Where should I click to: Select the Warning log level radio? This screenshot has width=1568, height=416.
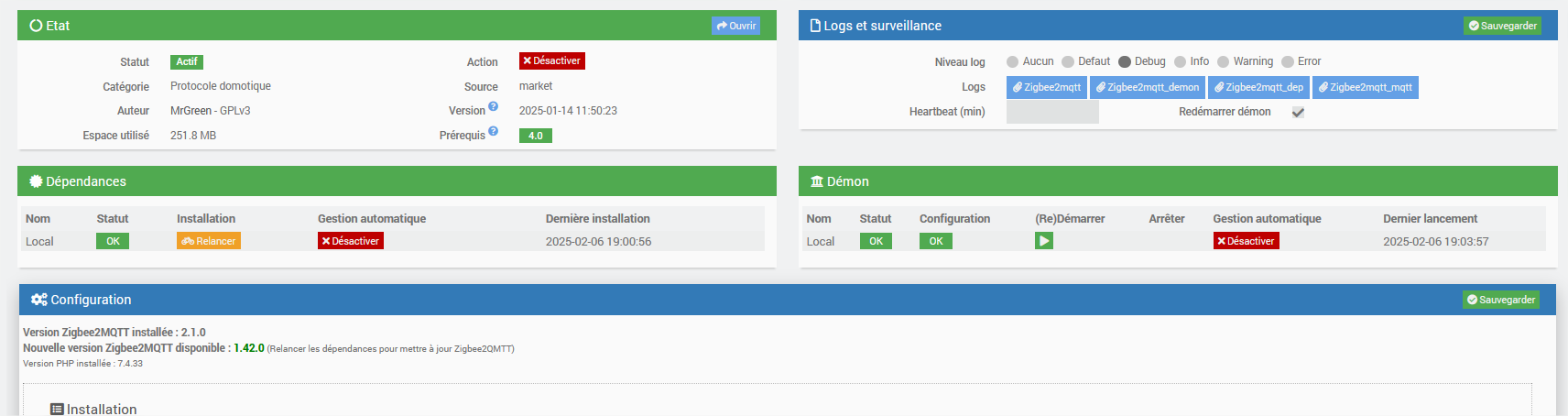[x=1223, y=62]
